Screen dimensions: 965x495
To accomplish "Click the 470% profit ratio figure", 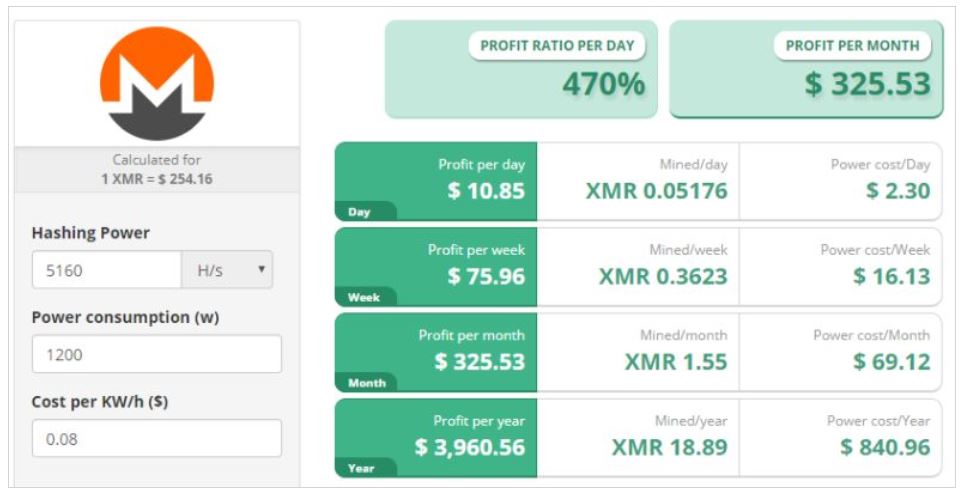I will coord(604,84).
